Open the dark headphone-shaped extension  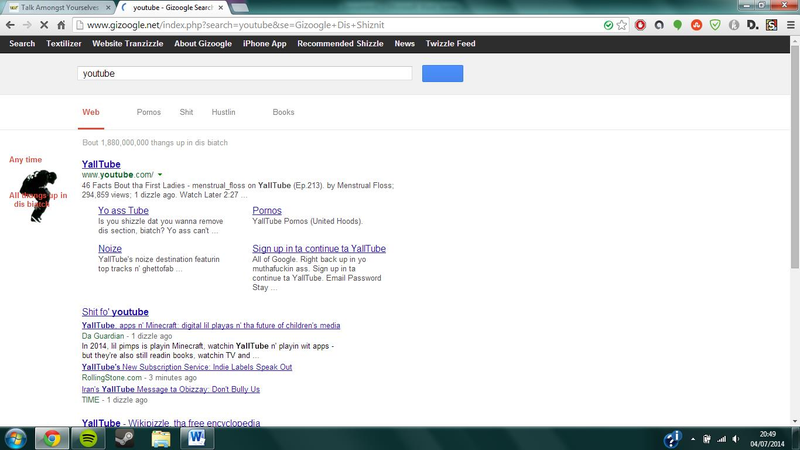click(x=659, y=25)
